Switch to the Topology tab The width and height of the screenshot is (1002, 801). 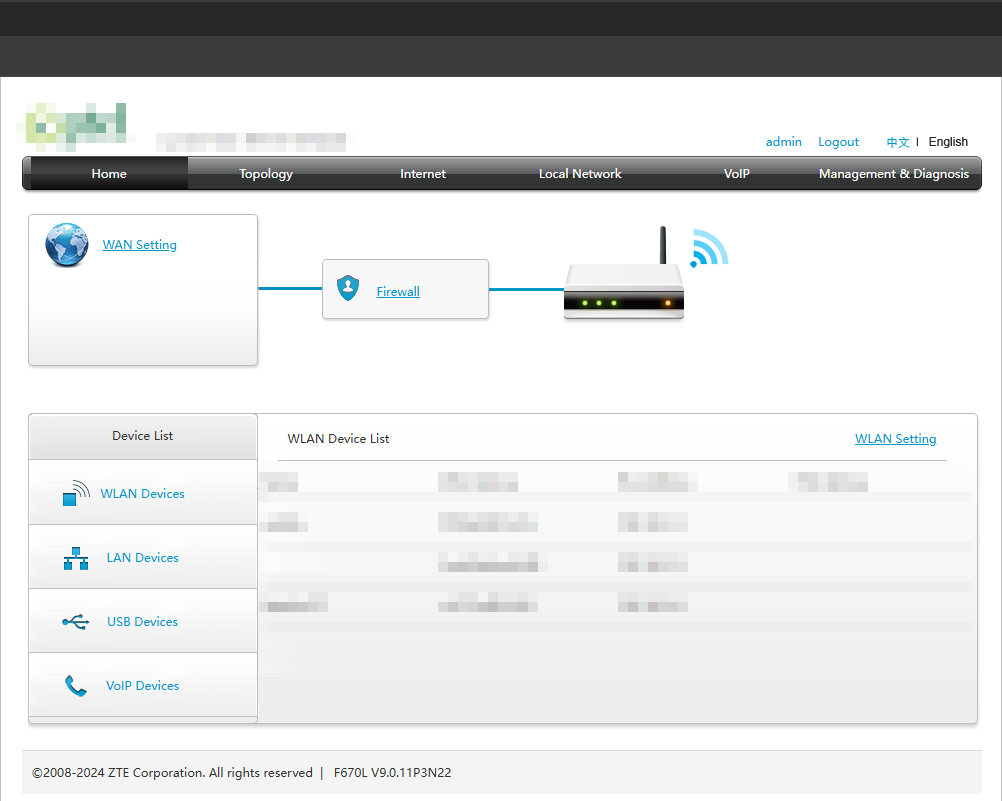[265, 173]
